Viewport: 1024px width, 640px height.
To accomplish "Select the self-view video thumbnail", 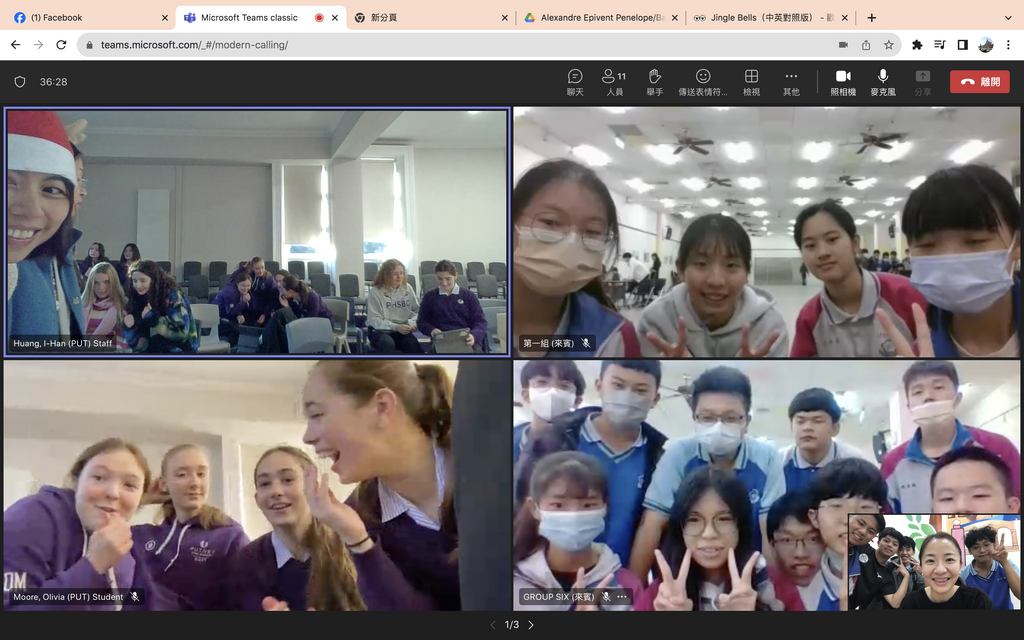I will coord(934,562).
